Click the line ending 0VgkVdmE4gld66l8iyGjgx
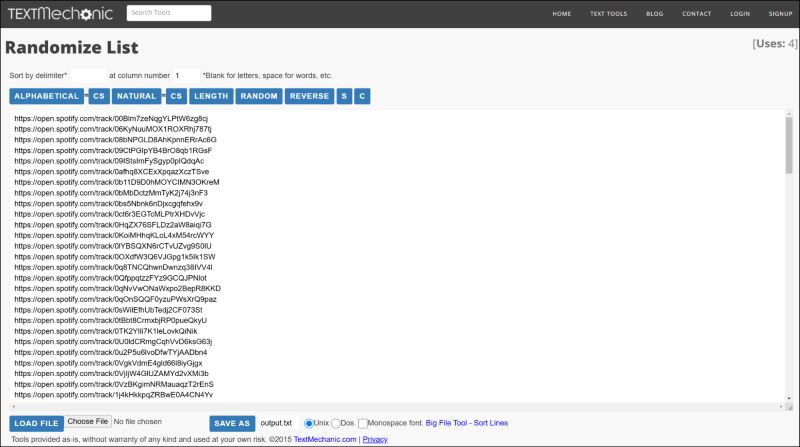Image resolution: width=800 pixels, height=447 pixels. click(x=108, y=363)
